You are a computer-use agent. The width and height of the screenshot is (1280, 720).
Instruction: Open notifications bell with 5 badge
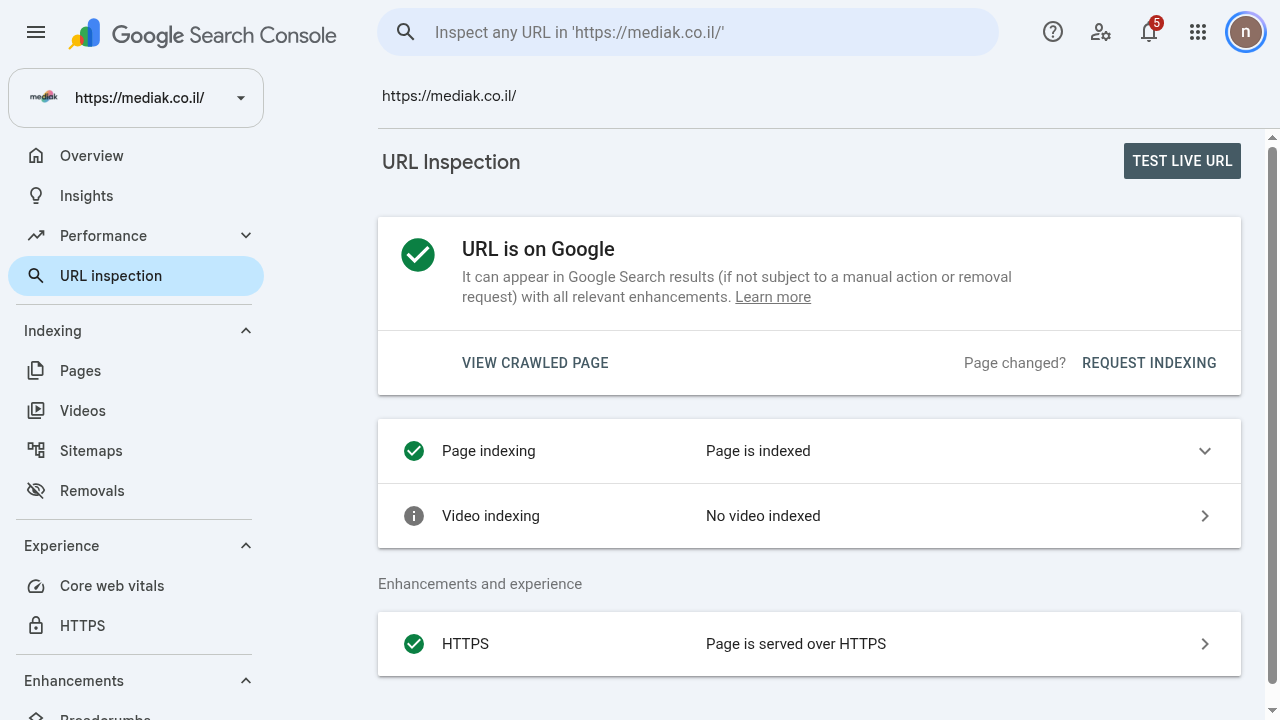[1150, 32]
